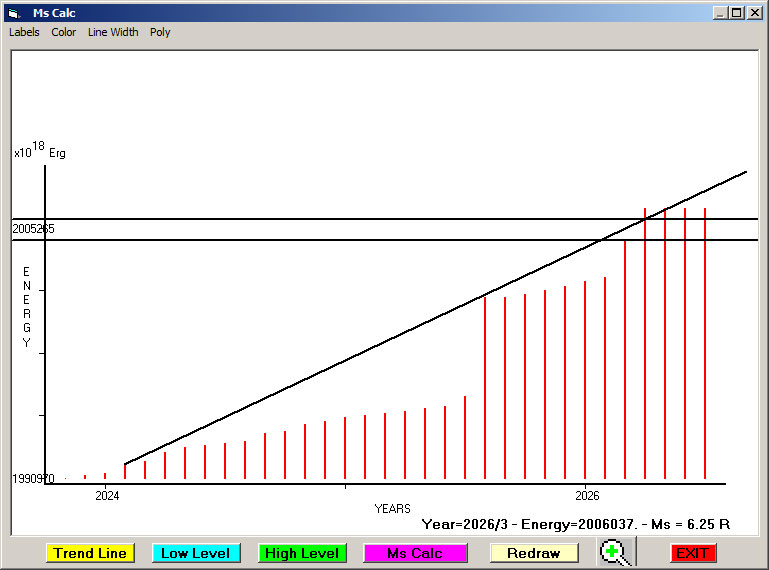Select the 2005265 energy level label

(x=33, y=229)
